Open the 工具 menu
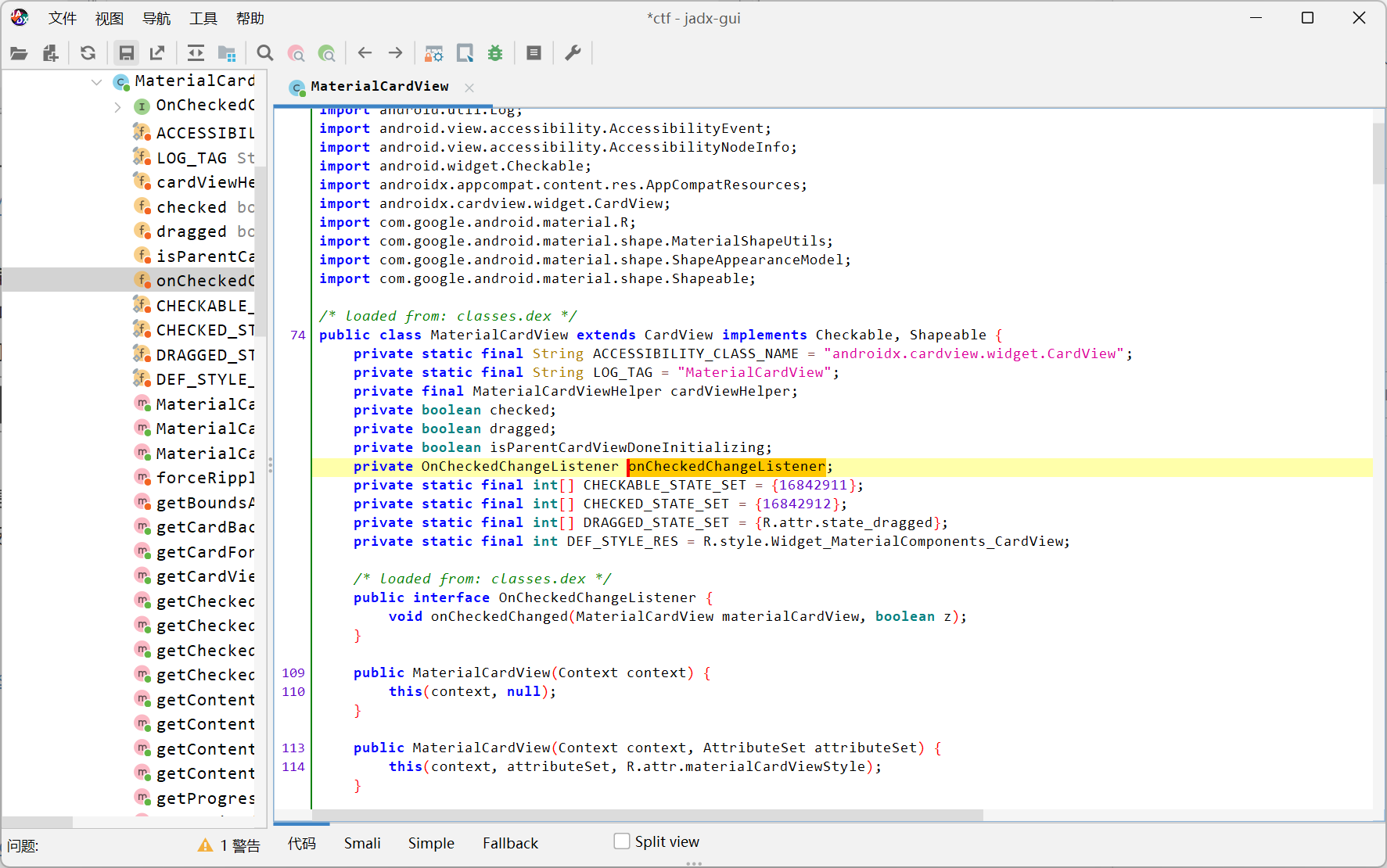Image resolution: width=1387 pixels, height=868 pixels. pyautogui.click(x=203, y=18)
